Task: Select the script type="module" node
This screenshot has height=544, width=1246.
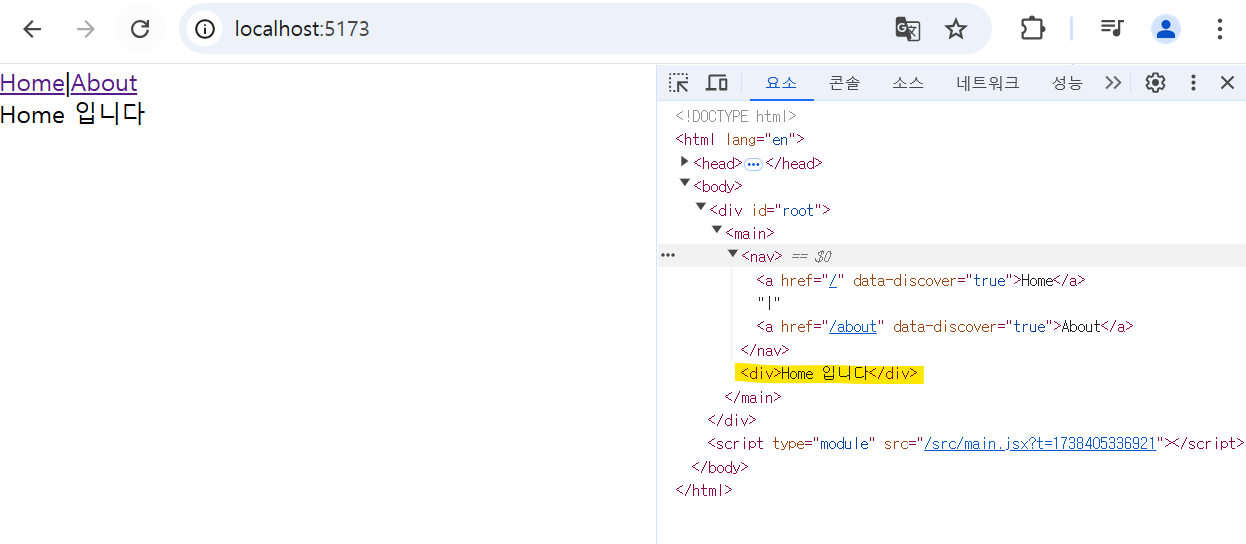Action: (975, 443)
